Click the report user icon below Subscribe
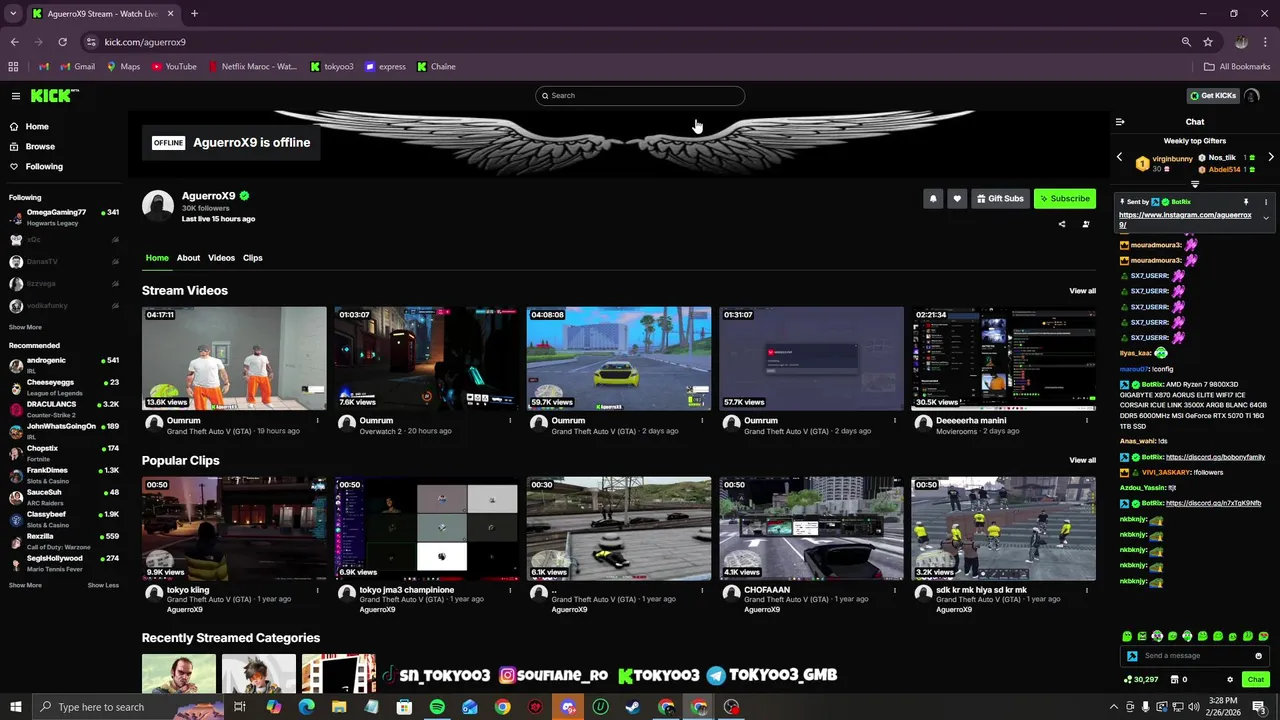This screenshot has width=1280, height=720. point(1086,224)
